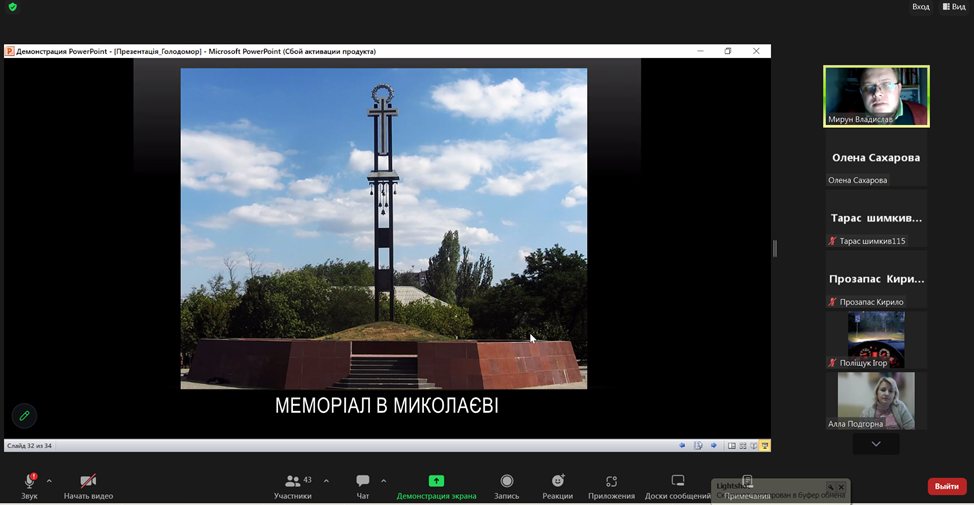The image size is (974, 505).
Task: Expand options arrow next to Чат
Action: (383, 481)
